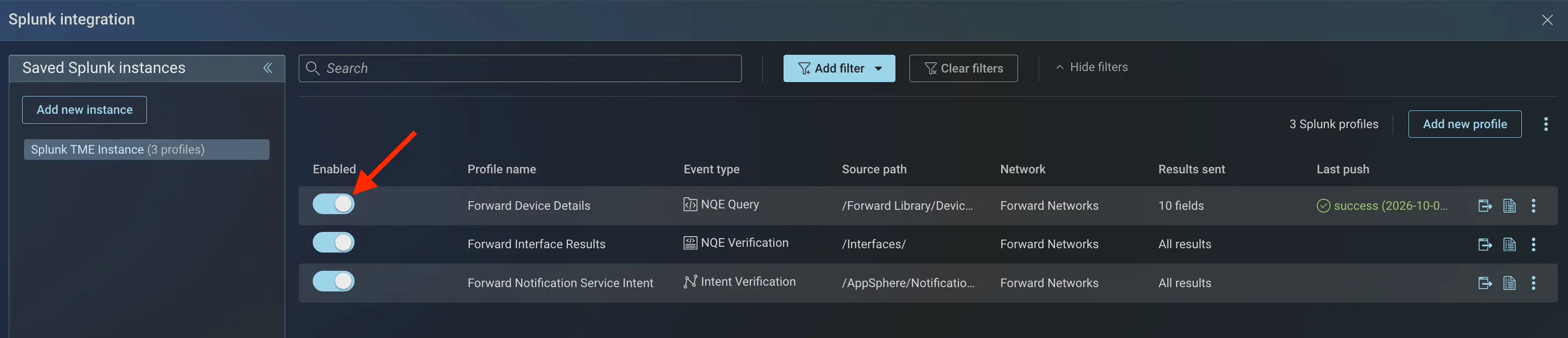Click the 10 fields results cell
This screenshot has height=338, width=1568.
(x=1181, y=206)
